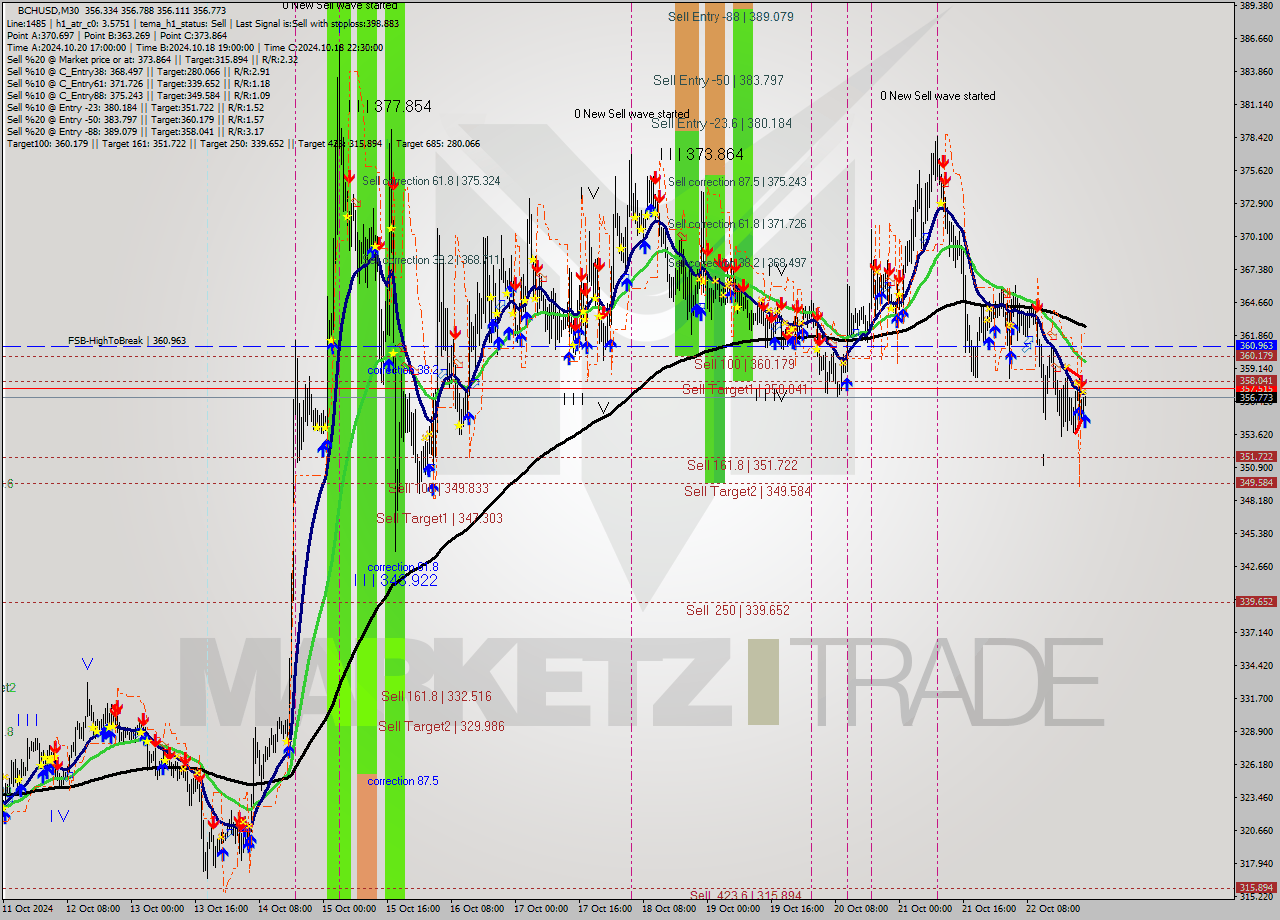Click the red 351.722 price tag
This screenshot has height=920, width=1280.
(x=1257, y=456)
